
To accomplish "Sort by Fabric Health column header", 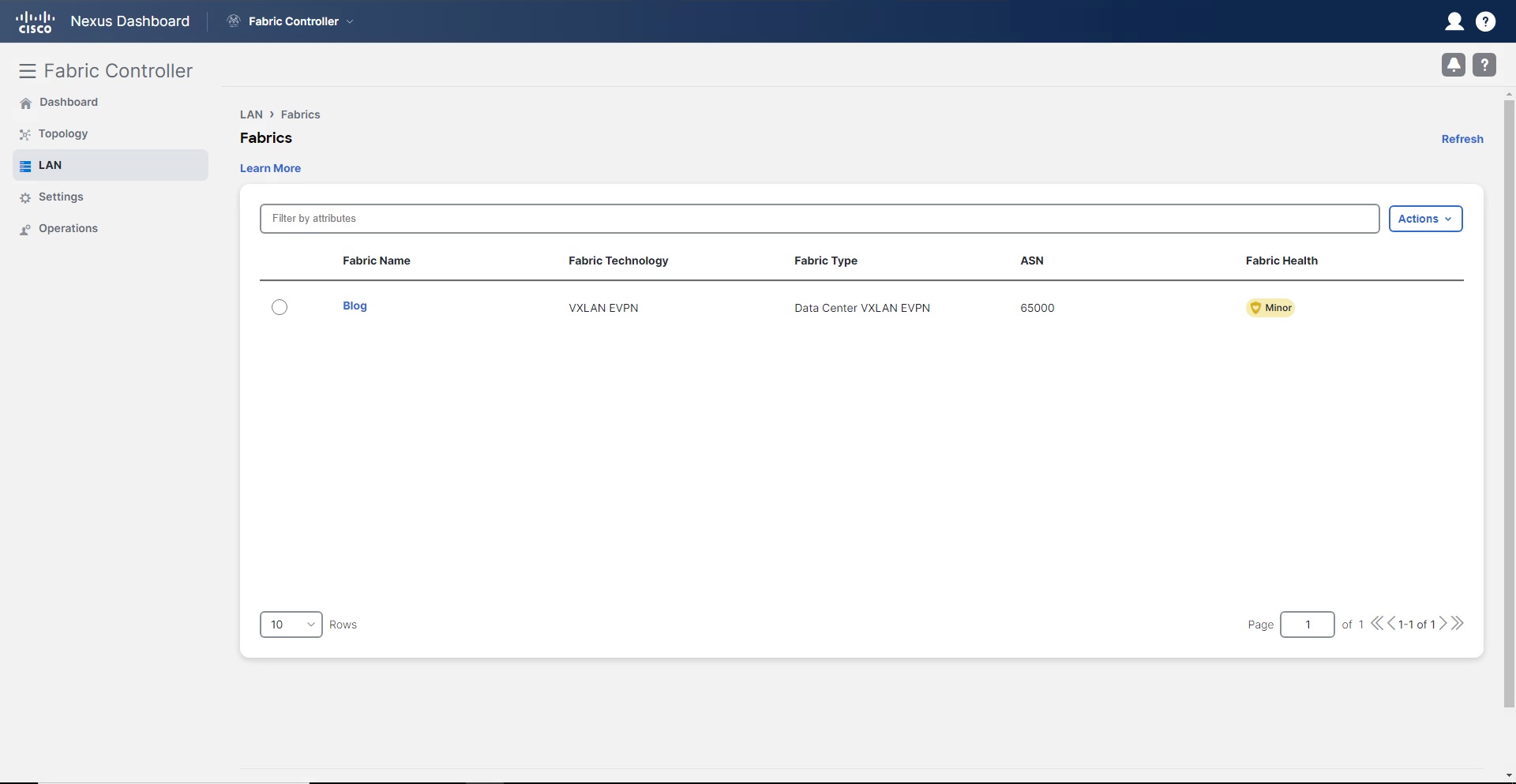I will [1281, 261].
